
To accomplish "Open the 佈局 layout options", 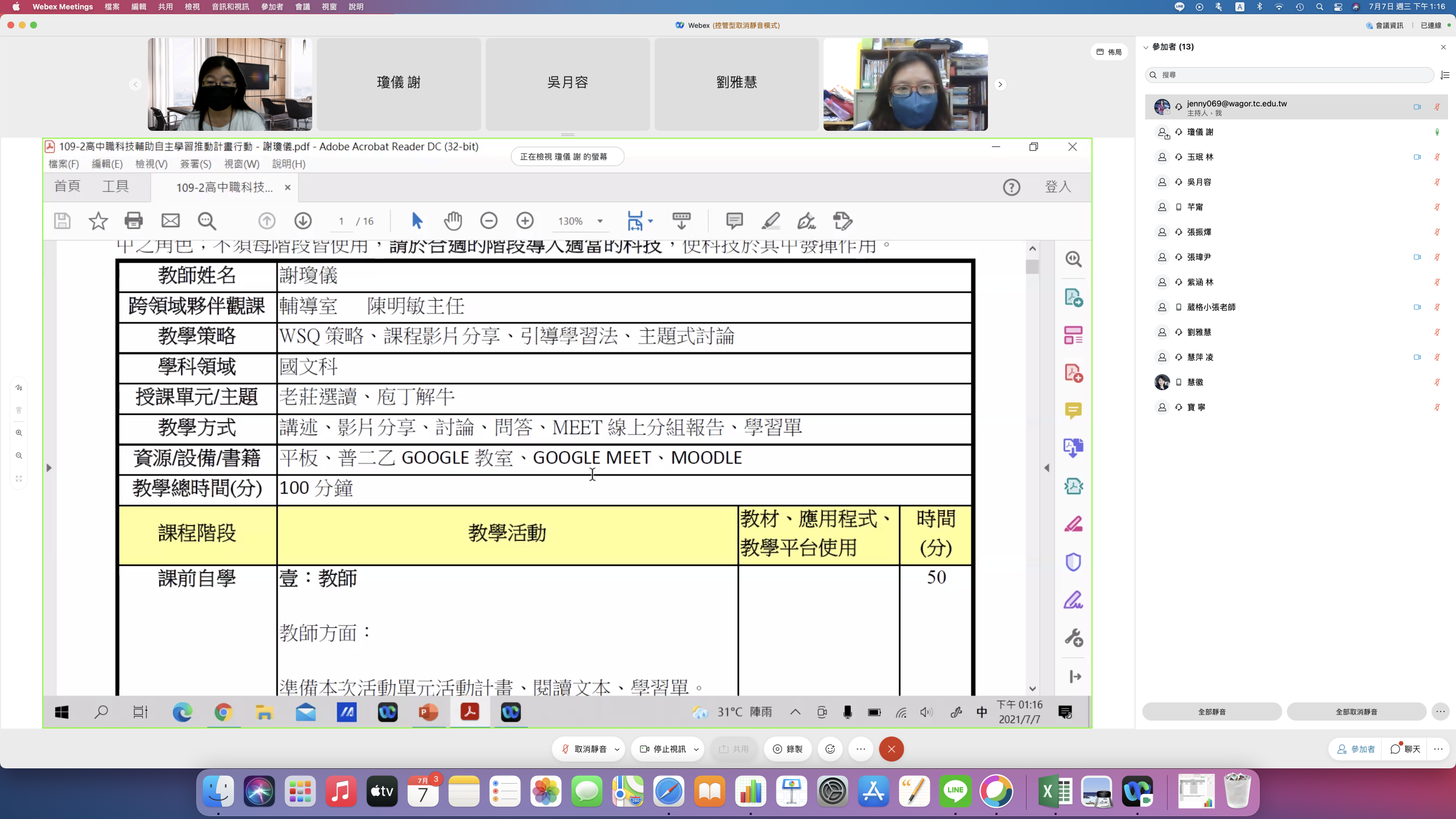I will tap(1109, 52).
